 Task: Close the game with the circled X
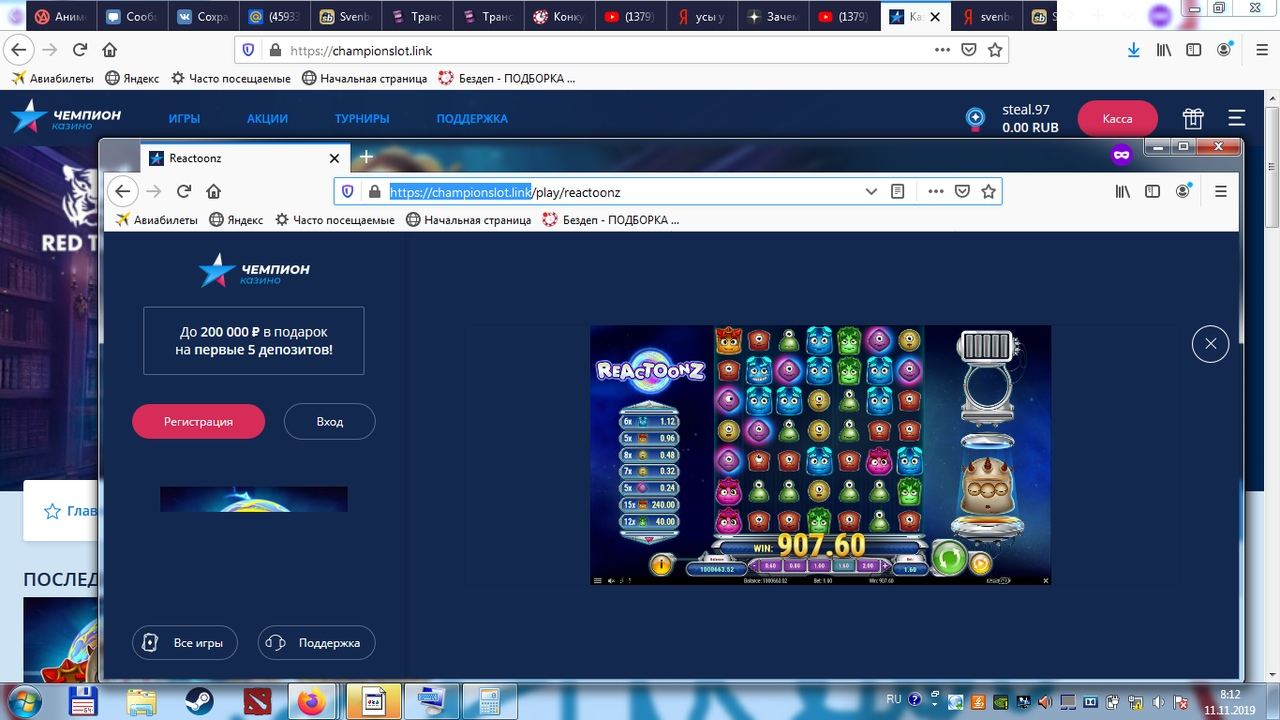point(1210,344)
